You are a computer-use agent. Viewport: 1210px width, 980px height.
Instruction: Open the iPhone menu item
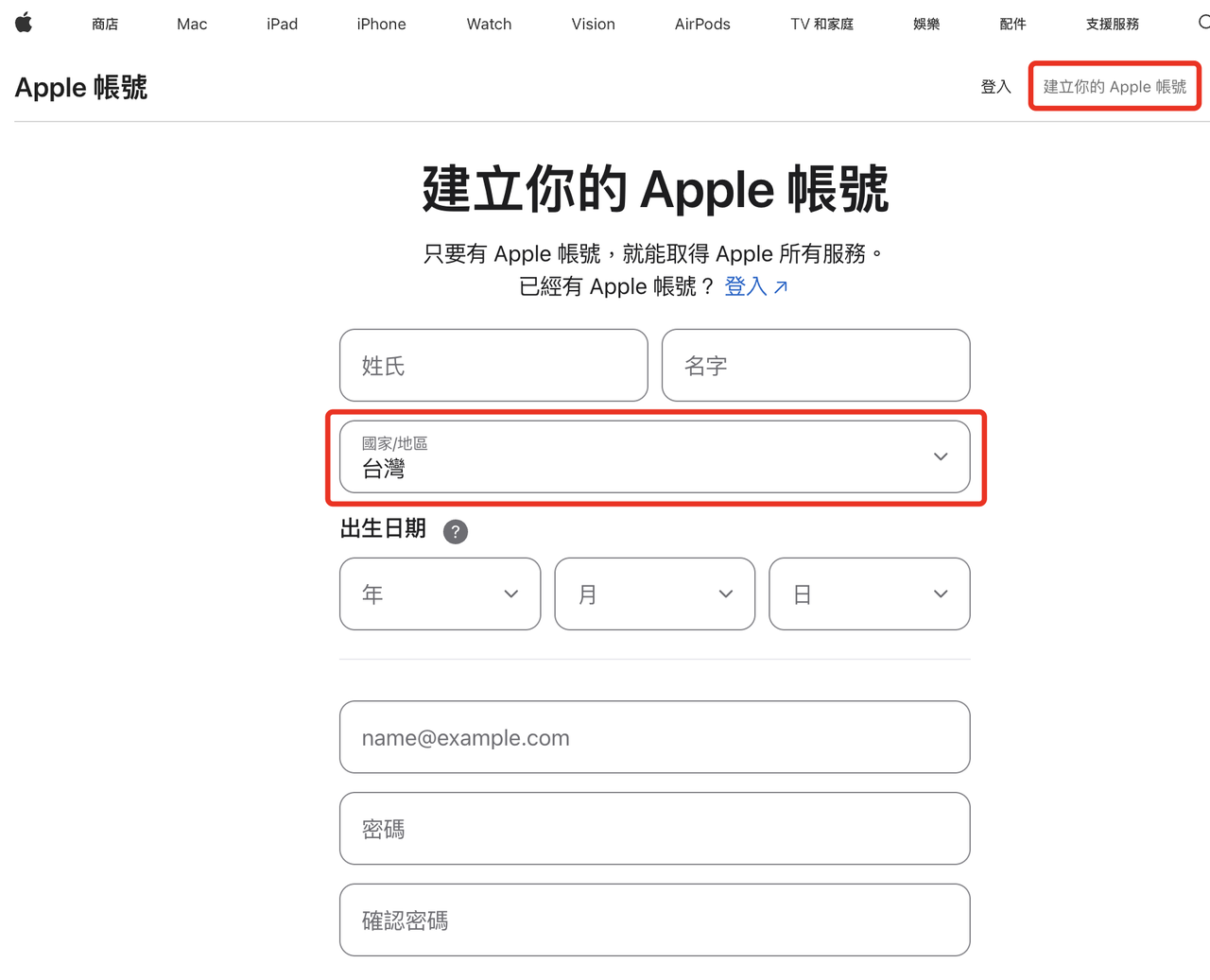coord(382,24)
